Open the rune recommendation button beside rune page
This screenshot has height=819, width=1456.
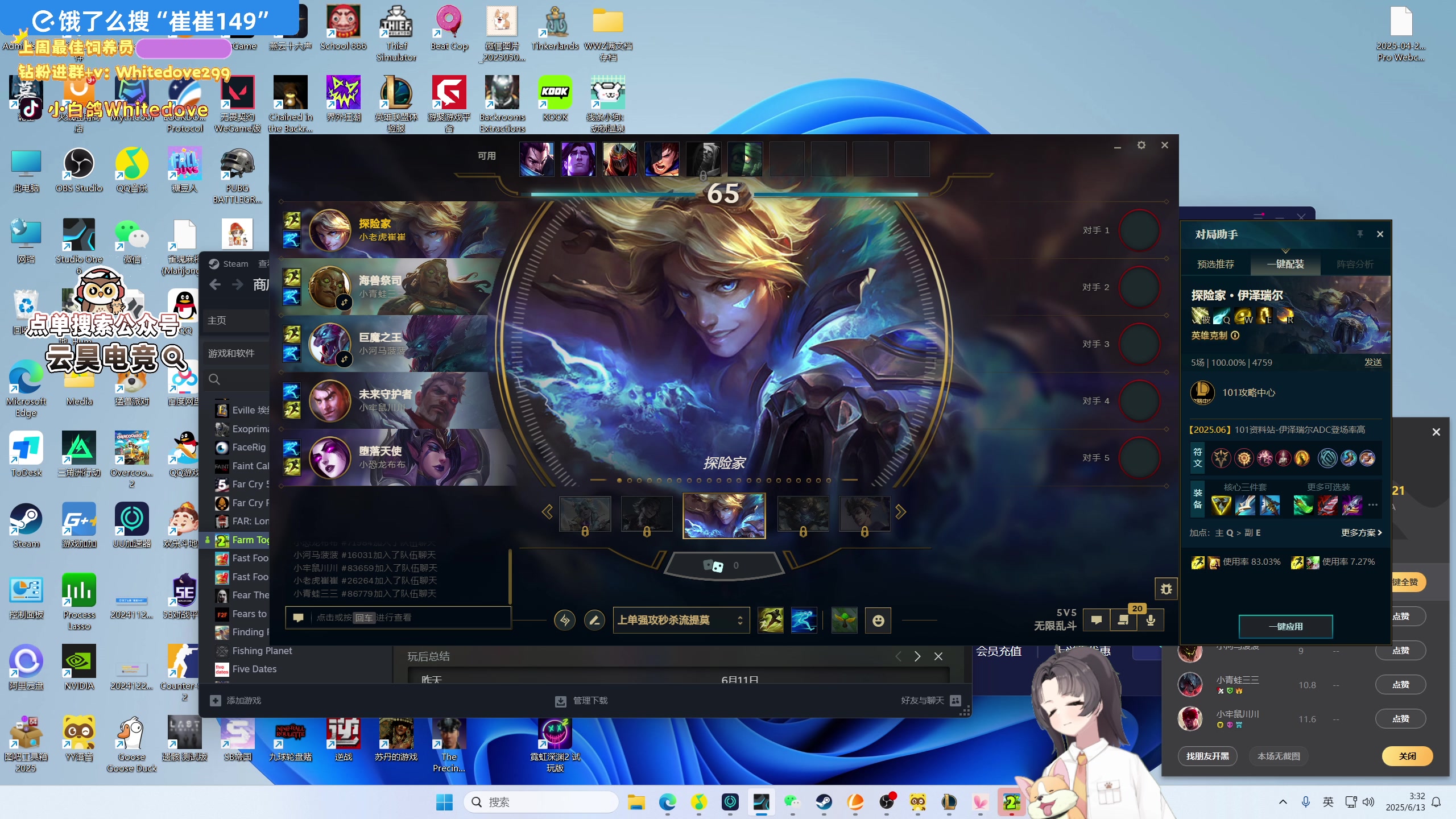pyautogui.click(x=565, y=620)
